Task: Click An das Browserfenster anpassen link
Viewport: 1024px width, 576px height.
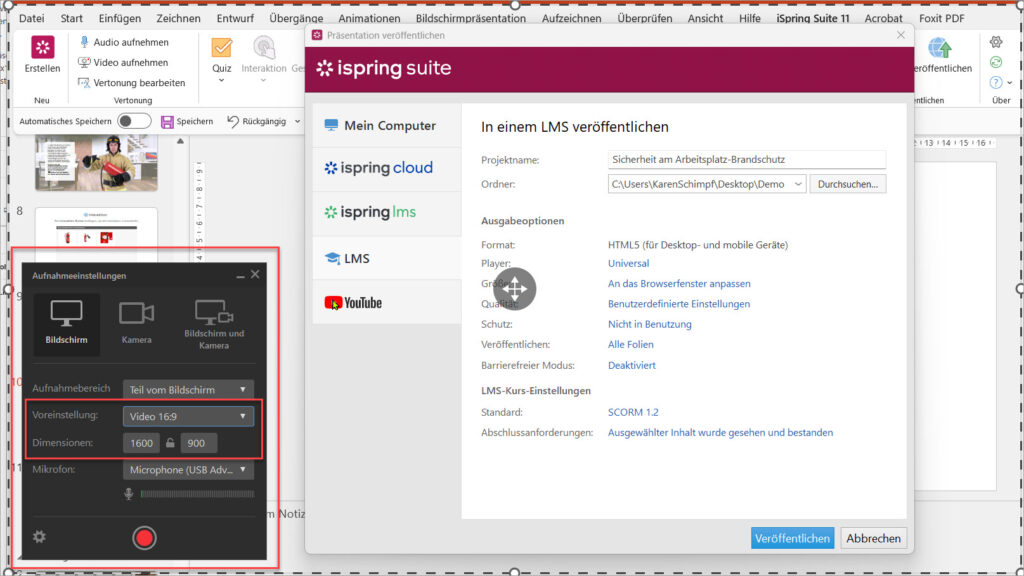Action: click(679, 283)
